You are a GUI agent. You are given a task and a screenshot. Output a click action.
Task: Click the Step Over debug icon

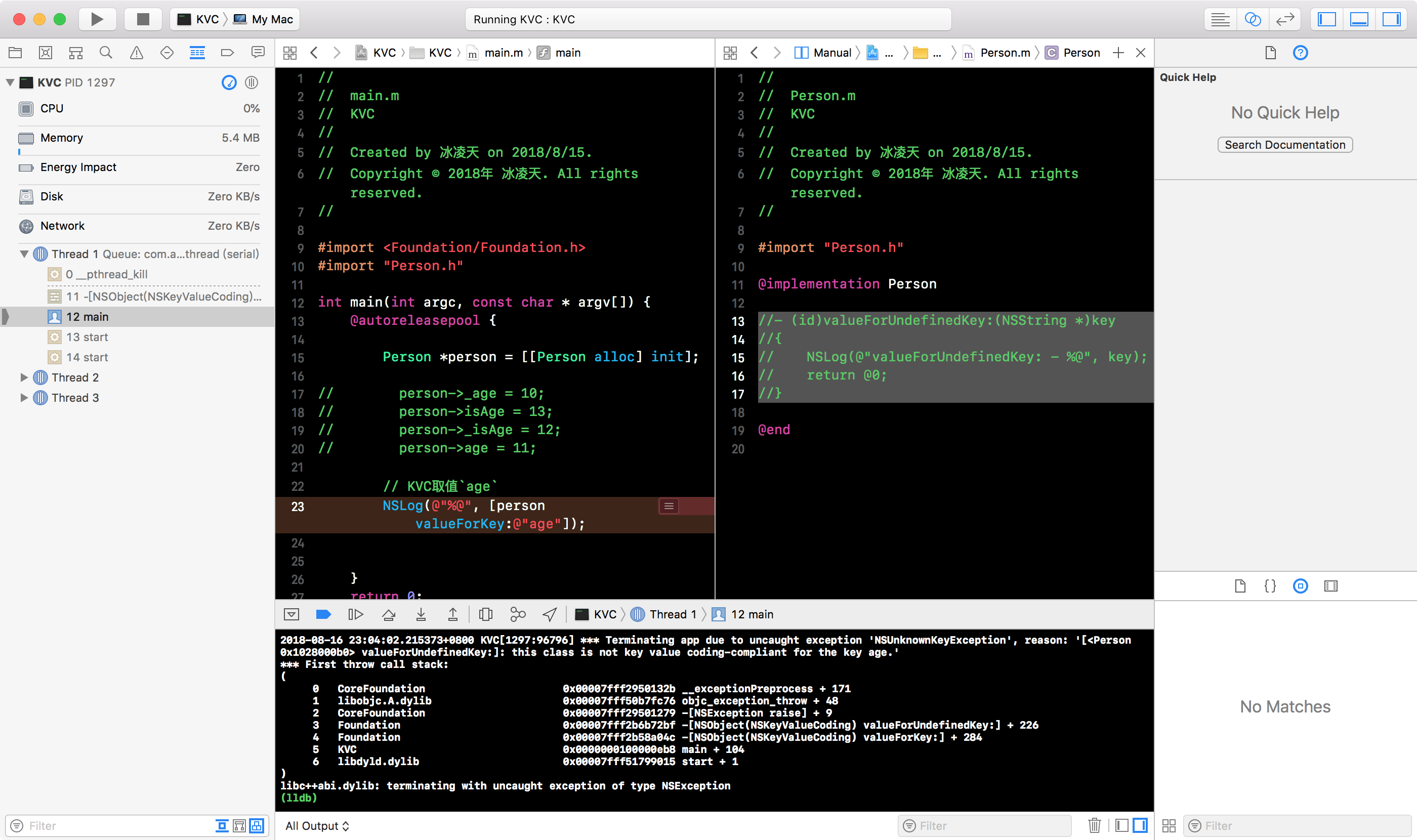click(388, 614)
